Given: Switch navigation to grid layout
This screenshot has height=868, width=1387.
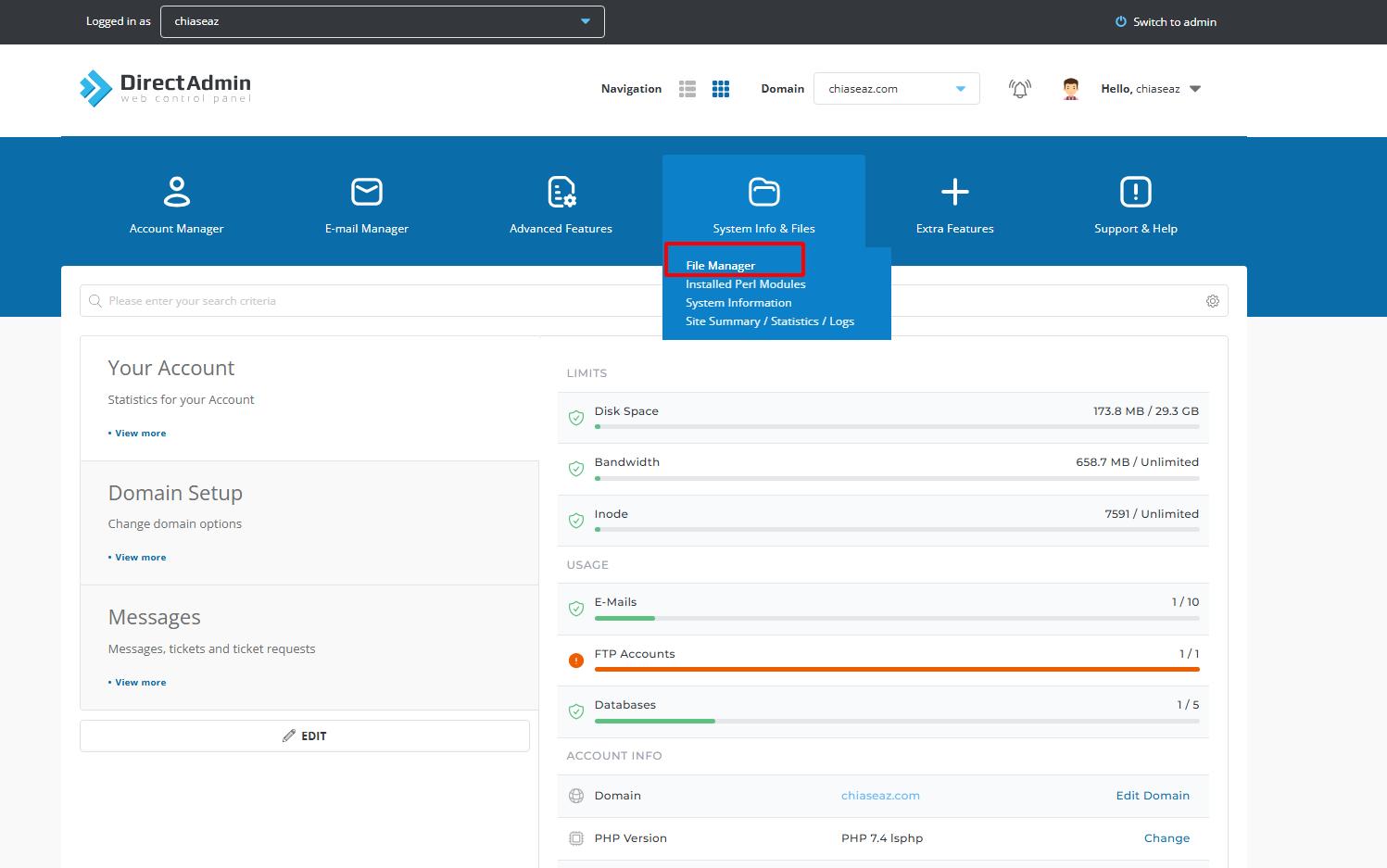Looking at the screenshot, I should [x=721, y=89].
